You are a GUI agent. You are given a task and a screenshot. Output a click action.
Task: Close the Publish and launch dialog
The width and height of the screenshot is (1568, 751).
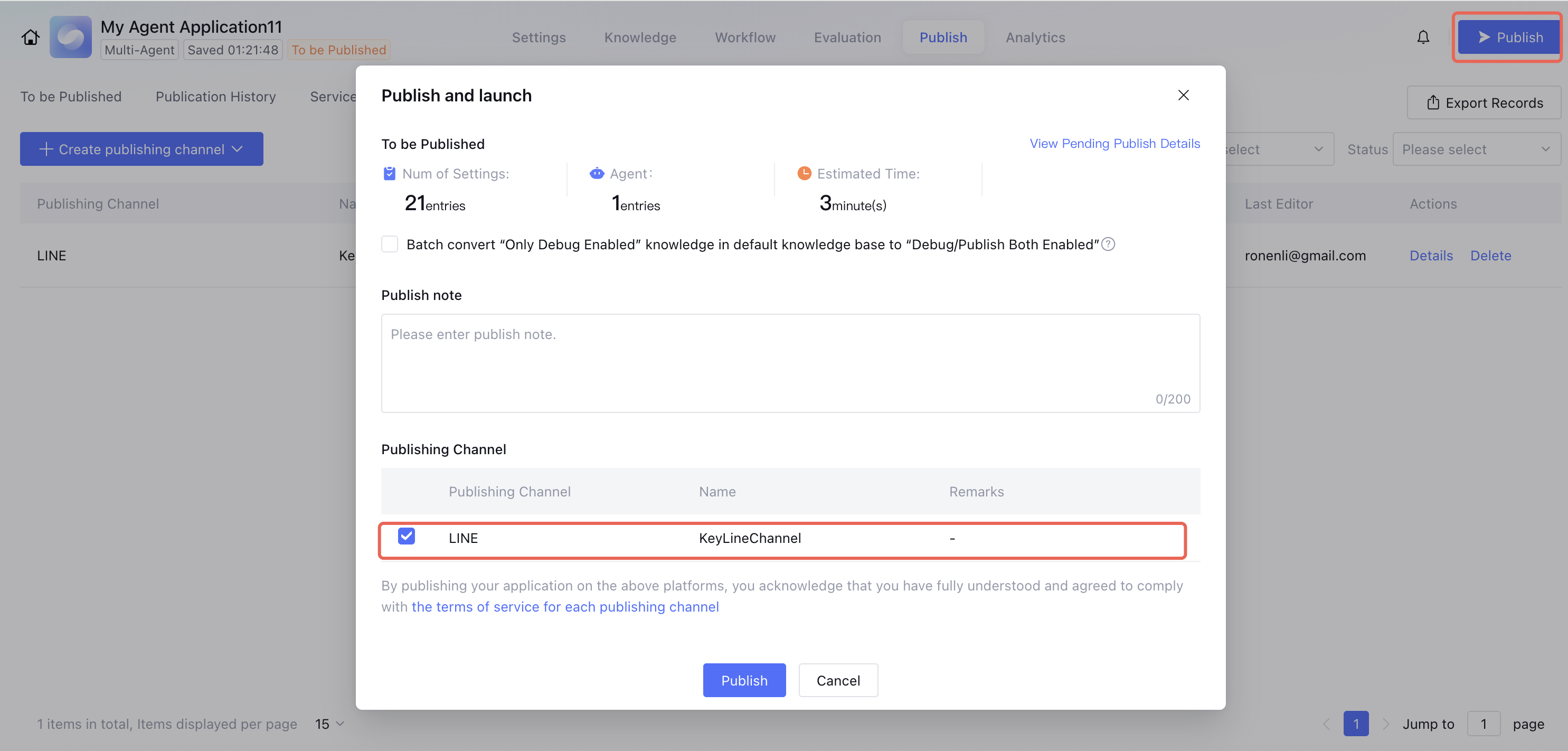coord(1183,95)
